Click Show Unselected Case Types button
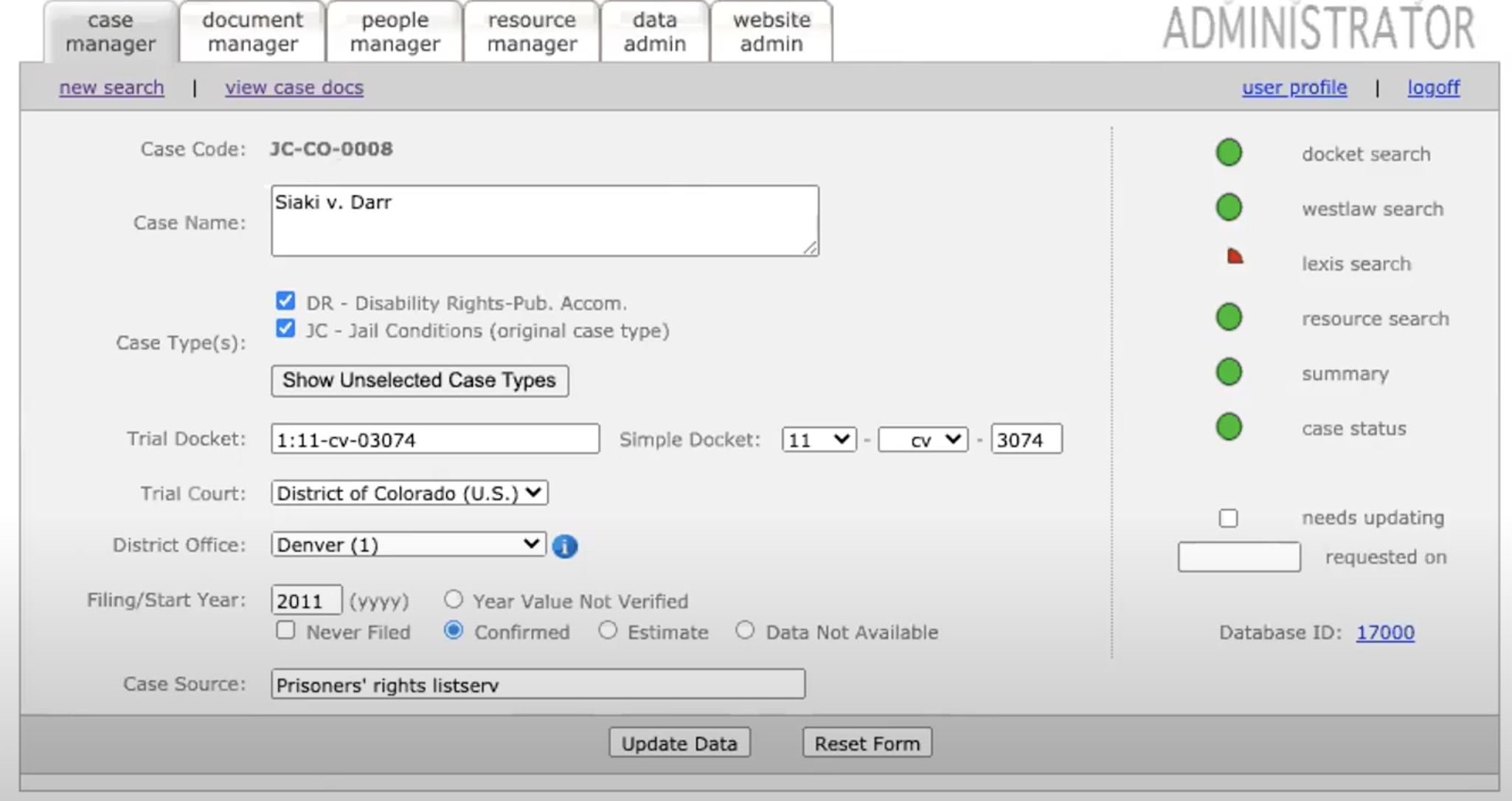 tap(419, 381)
